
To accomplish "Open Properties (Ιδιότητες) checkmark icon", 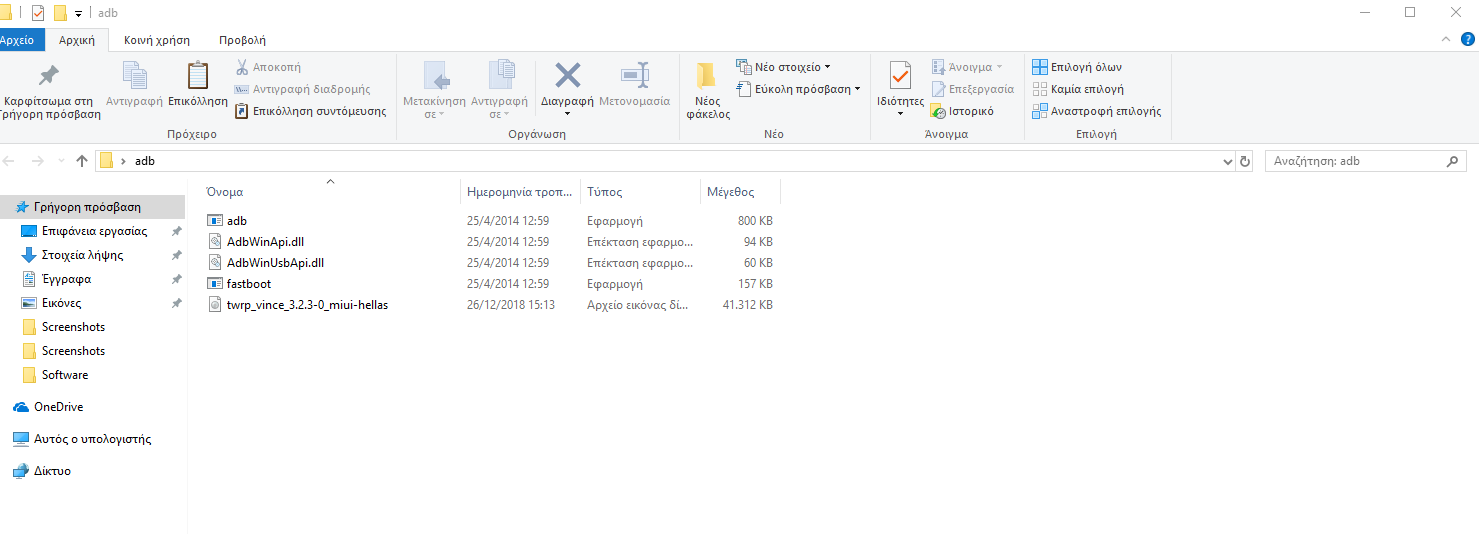I will pos(900,77).
